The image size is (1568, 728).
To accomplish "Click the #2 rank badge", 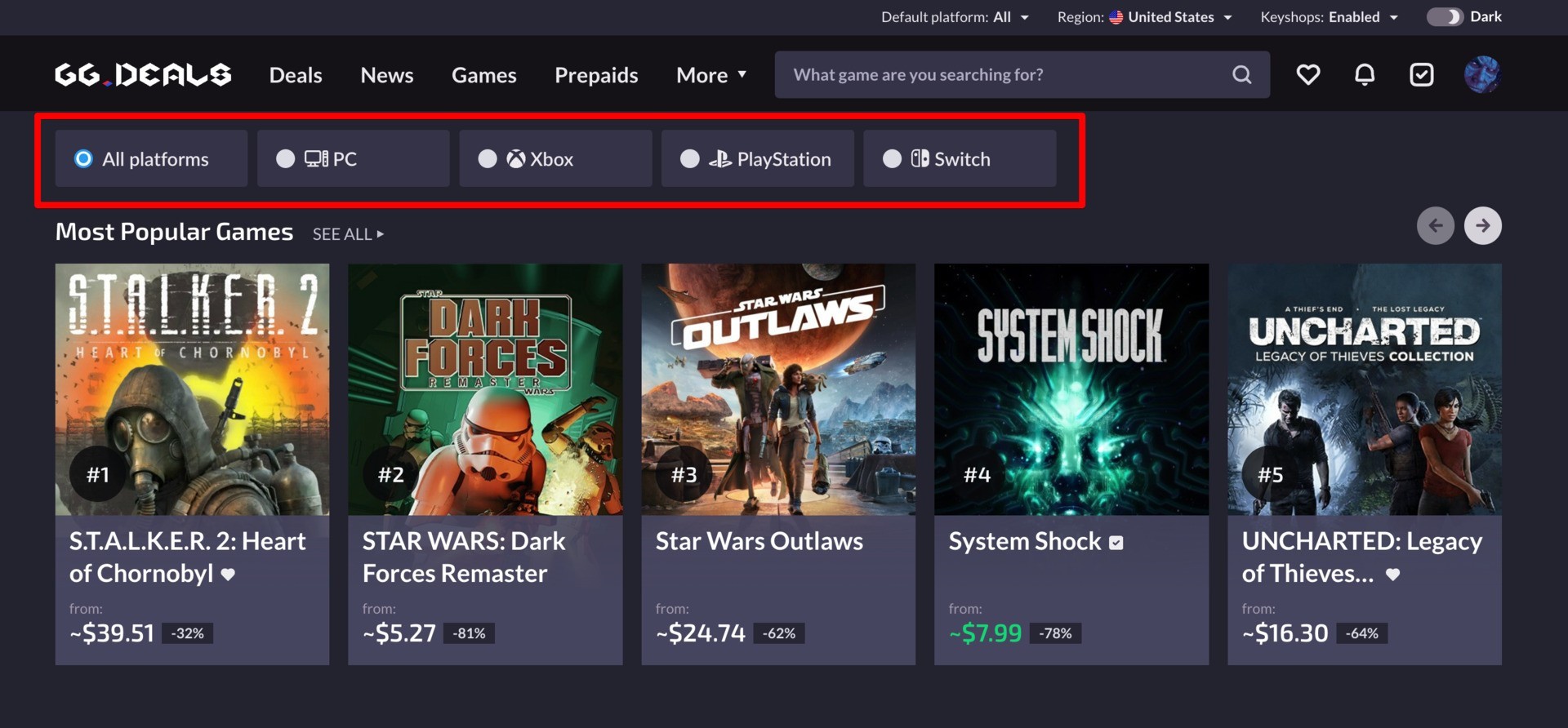I will [x=391, y=474].
